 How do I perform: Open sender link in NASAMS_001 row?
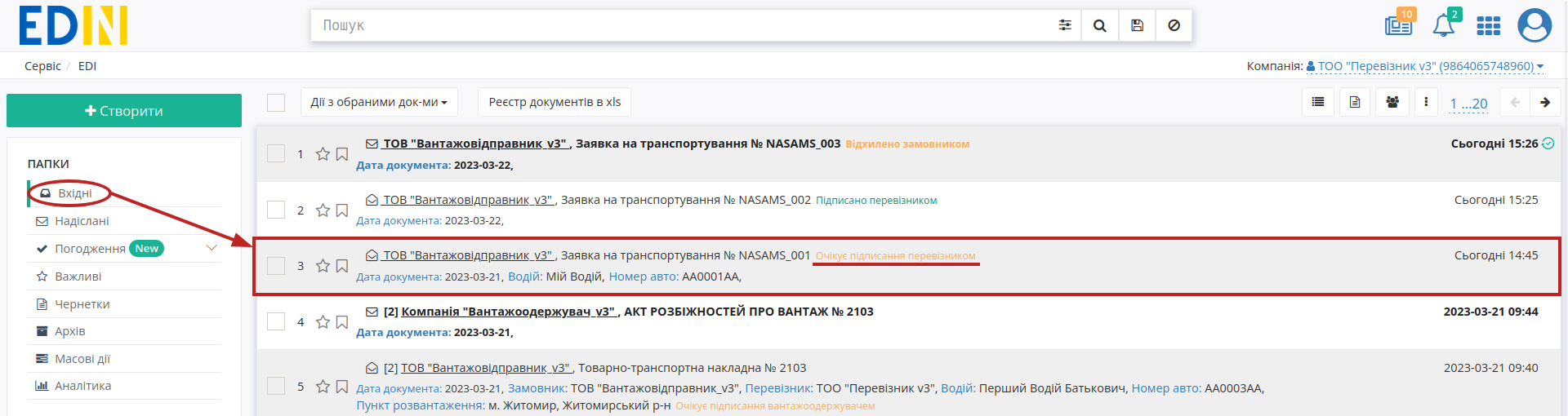pyautogui.click(x=469, y=255)
